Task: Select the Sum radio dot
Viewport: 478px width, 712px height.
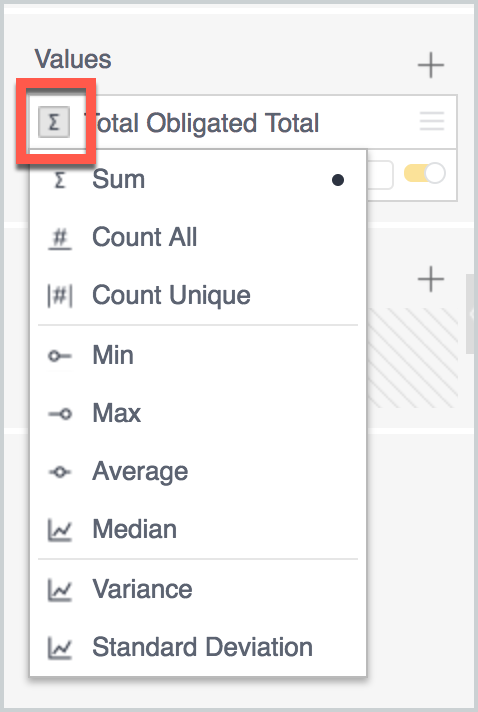Action: pyautogui.click(x=338, y=180)
